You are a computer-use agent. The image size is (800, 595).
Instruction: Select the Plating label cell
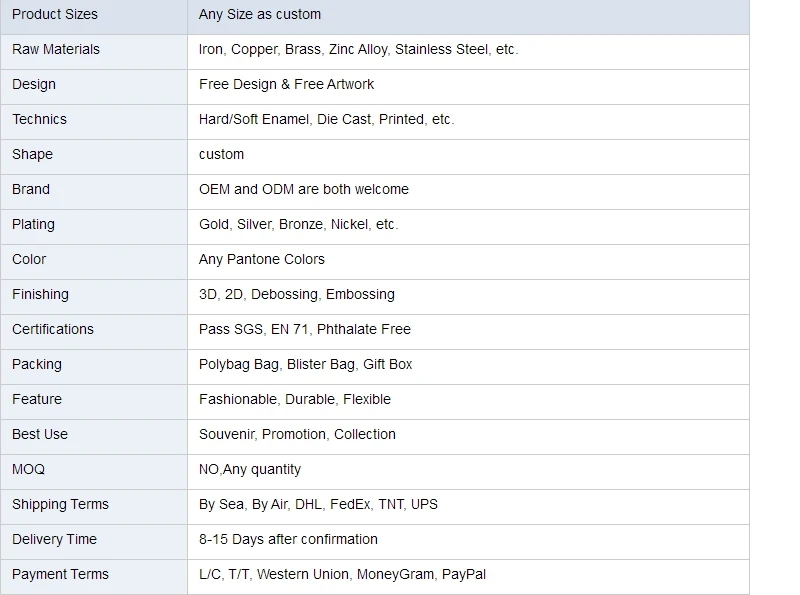tap(94, 227)
